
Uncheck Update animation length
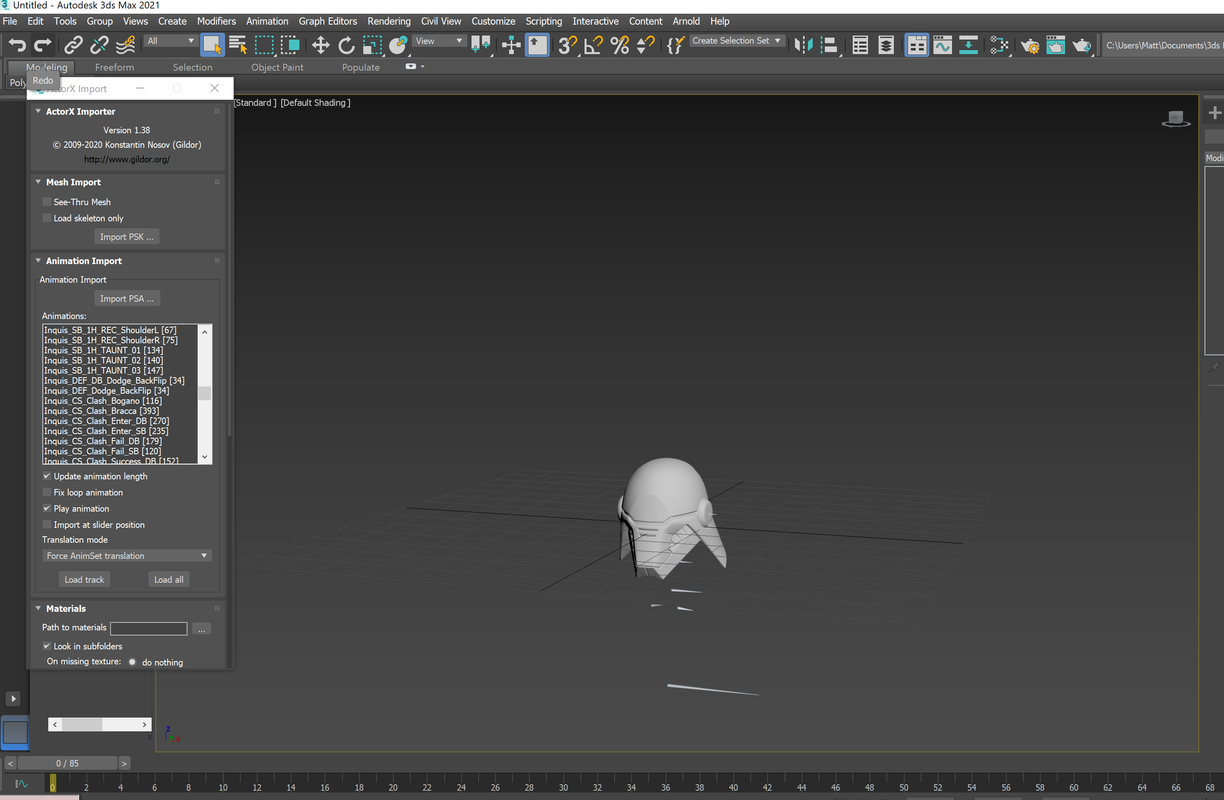(47, 476)
